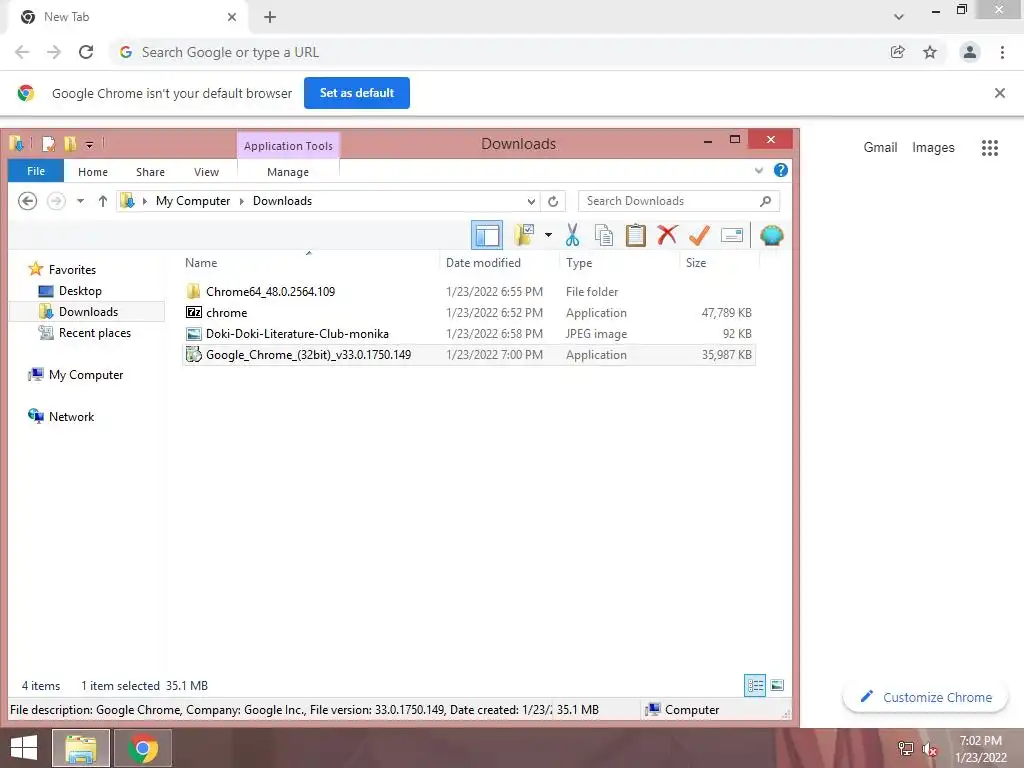This screenshot has width=1024, height=768.
Task: Switch to large icons view in status bar
Action: tap(777, 685)
